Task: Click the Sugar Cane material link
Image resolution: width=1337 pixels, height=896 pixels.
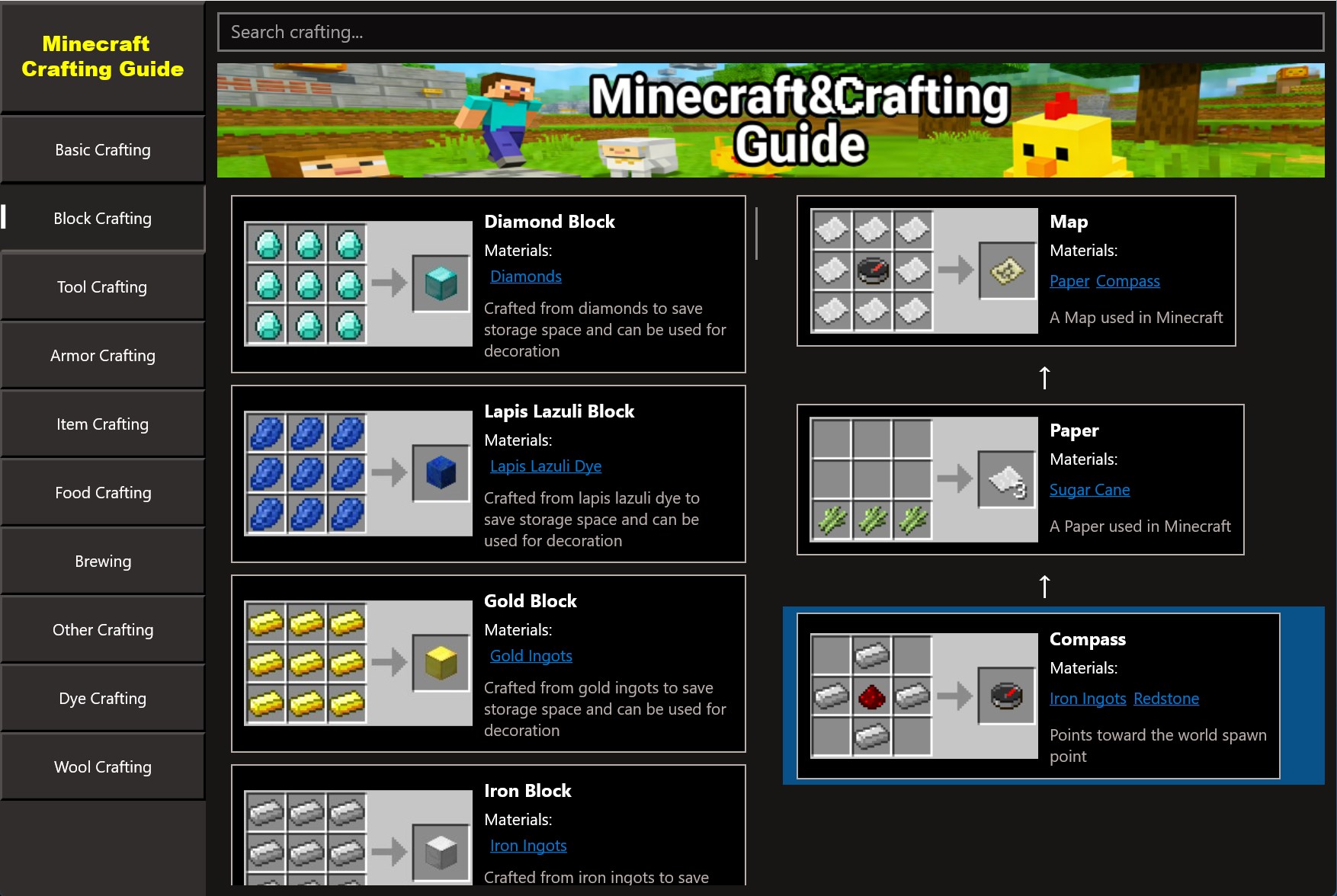Action: [x=1090, y=490]
